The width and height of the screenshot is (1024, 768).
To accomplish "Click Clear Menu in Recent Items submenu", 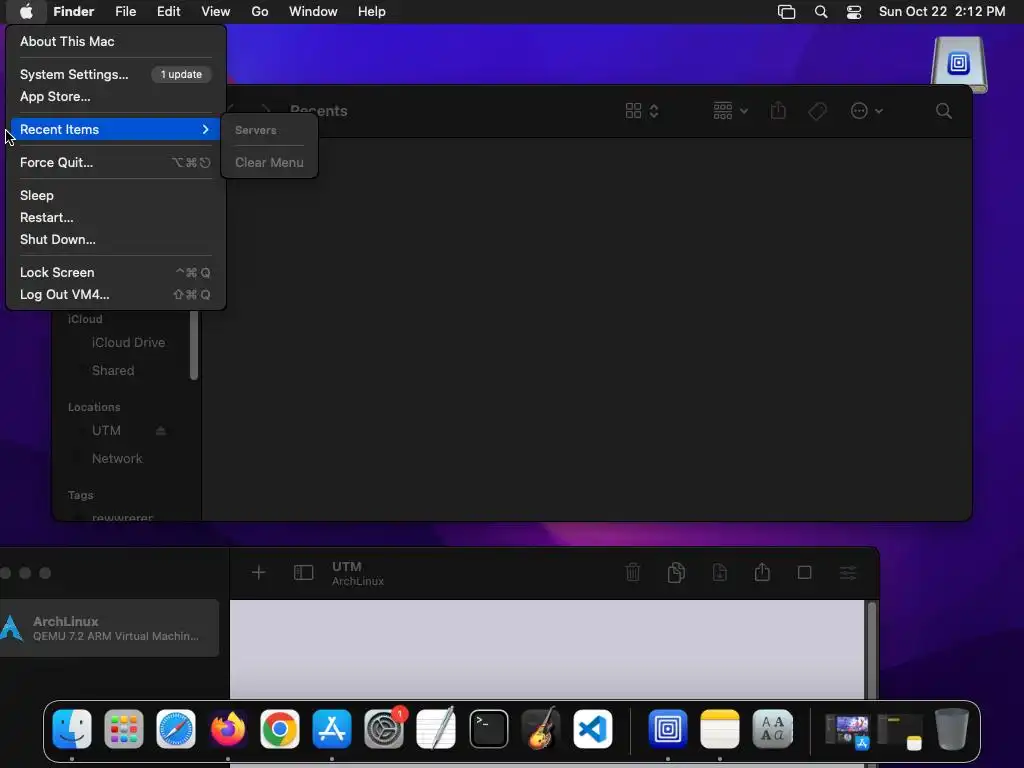I will click(x=269, y=163).
